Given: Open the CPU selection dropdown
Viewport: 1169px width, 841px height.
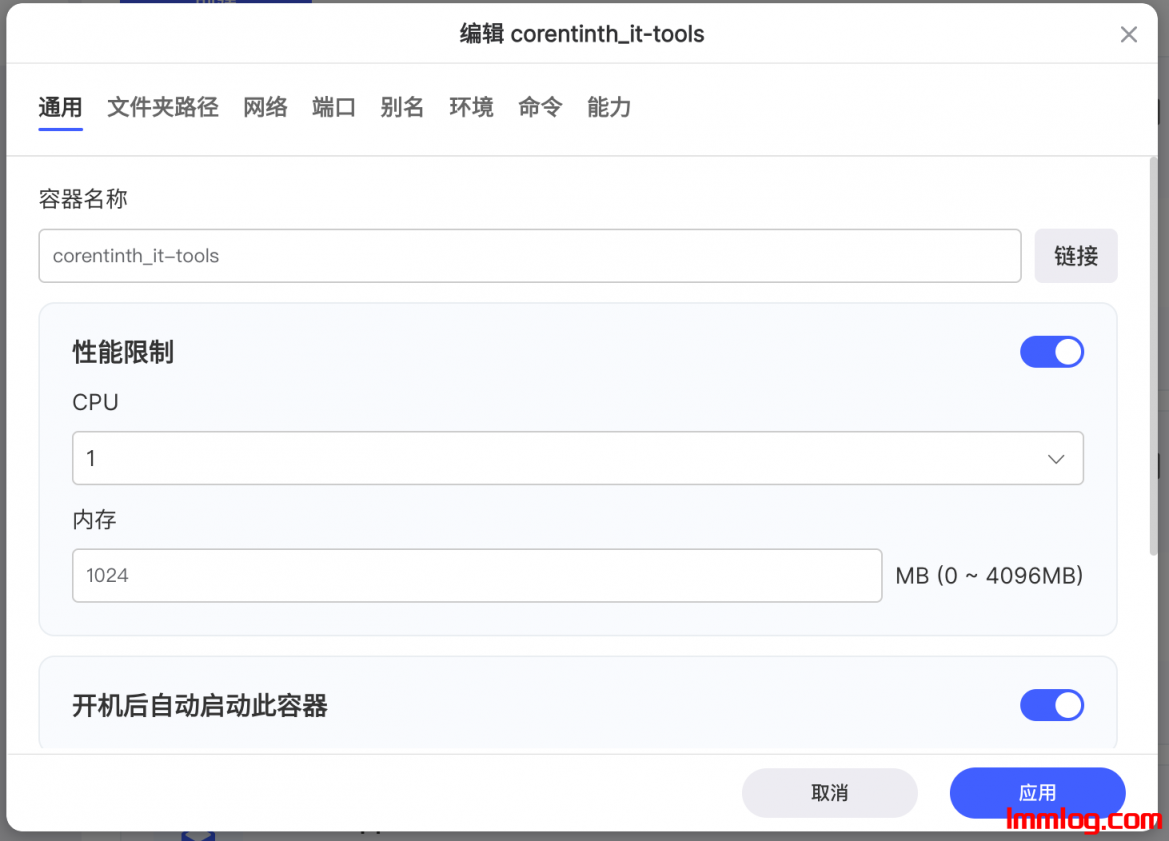Looking at the screenshot, I should (x=578, y=458).
